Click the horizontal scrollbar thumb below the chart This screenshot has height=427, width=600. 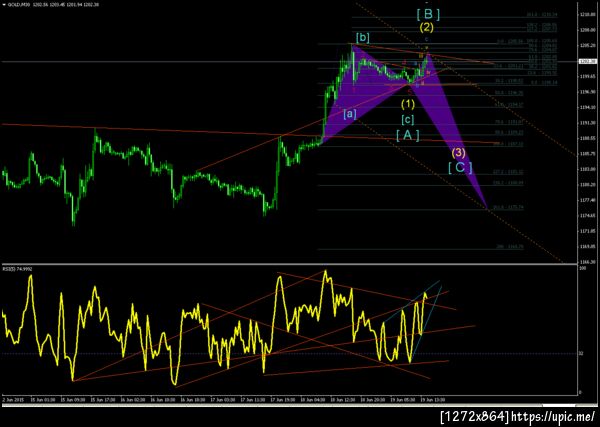point(559,405)
